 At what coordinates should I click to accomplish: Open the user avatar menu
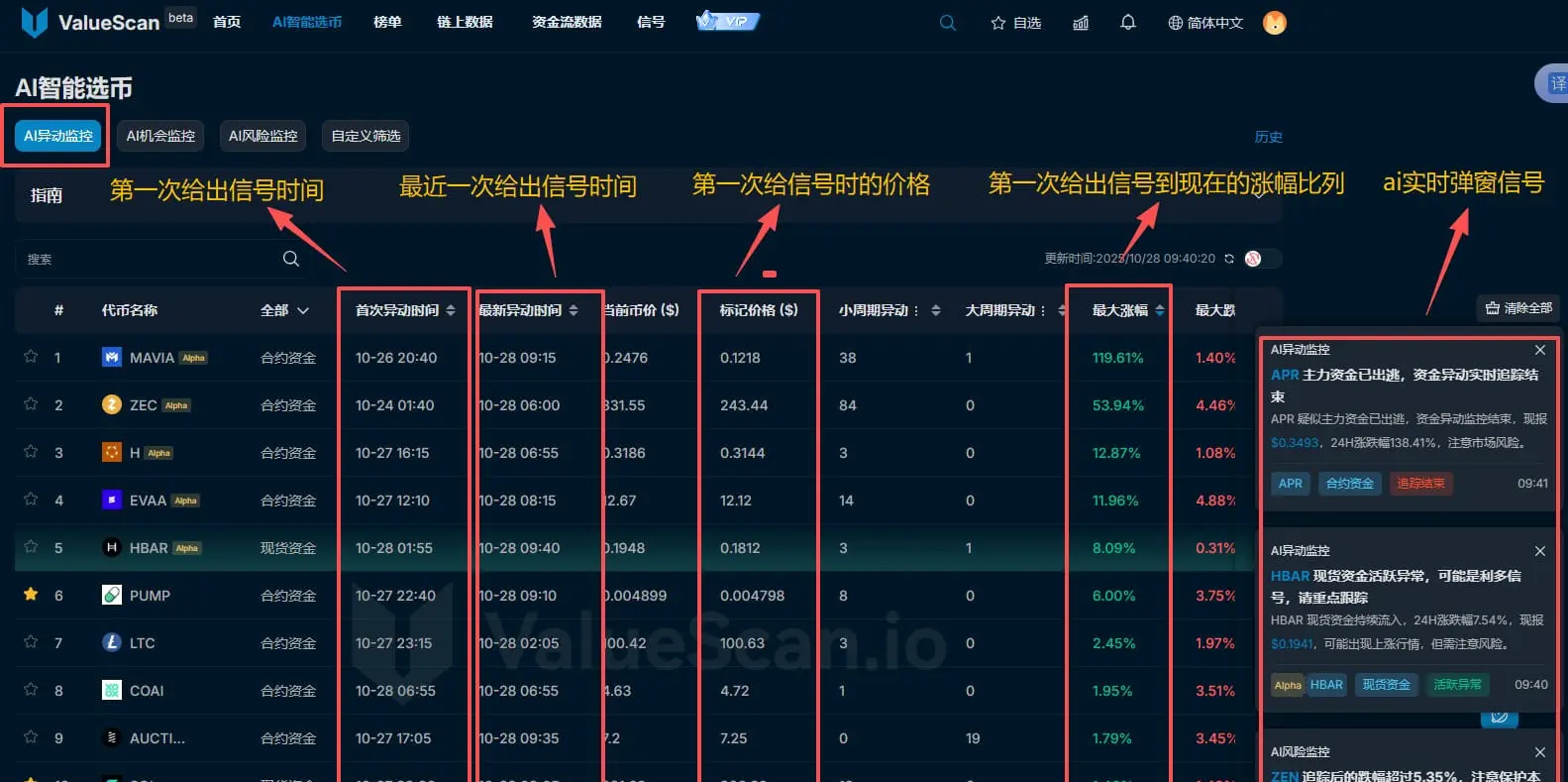[x=1275, y=22]
